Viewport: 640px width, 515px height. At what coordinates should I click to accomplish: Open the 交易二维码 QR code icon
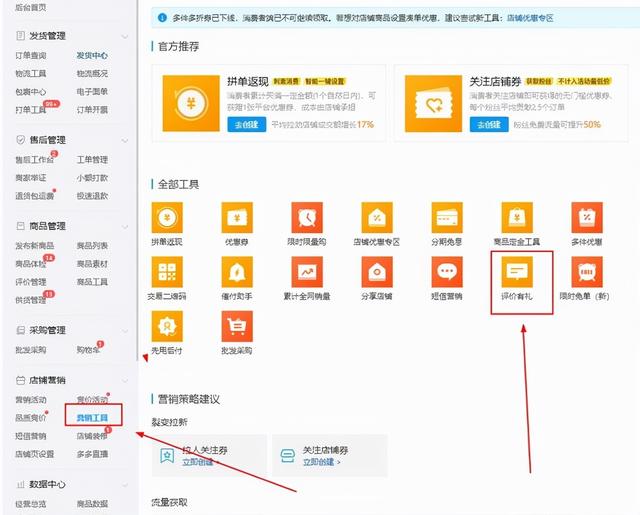click(x=167, y=272)
